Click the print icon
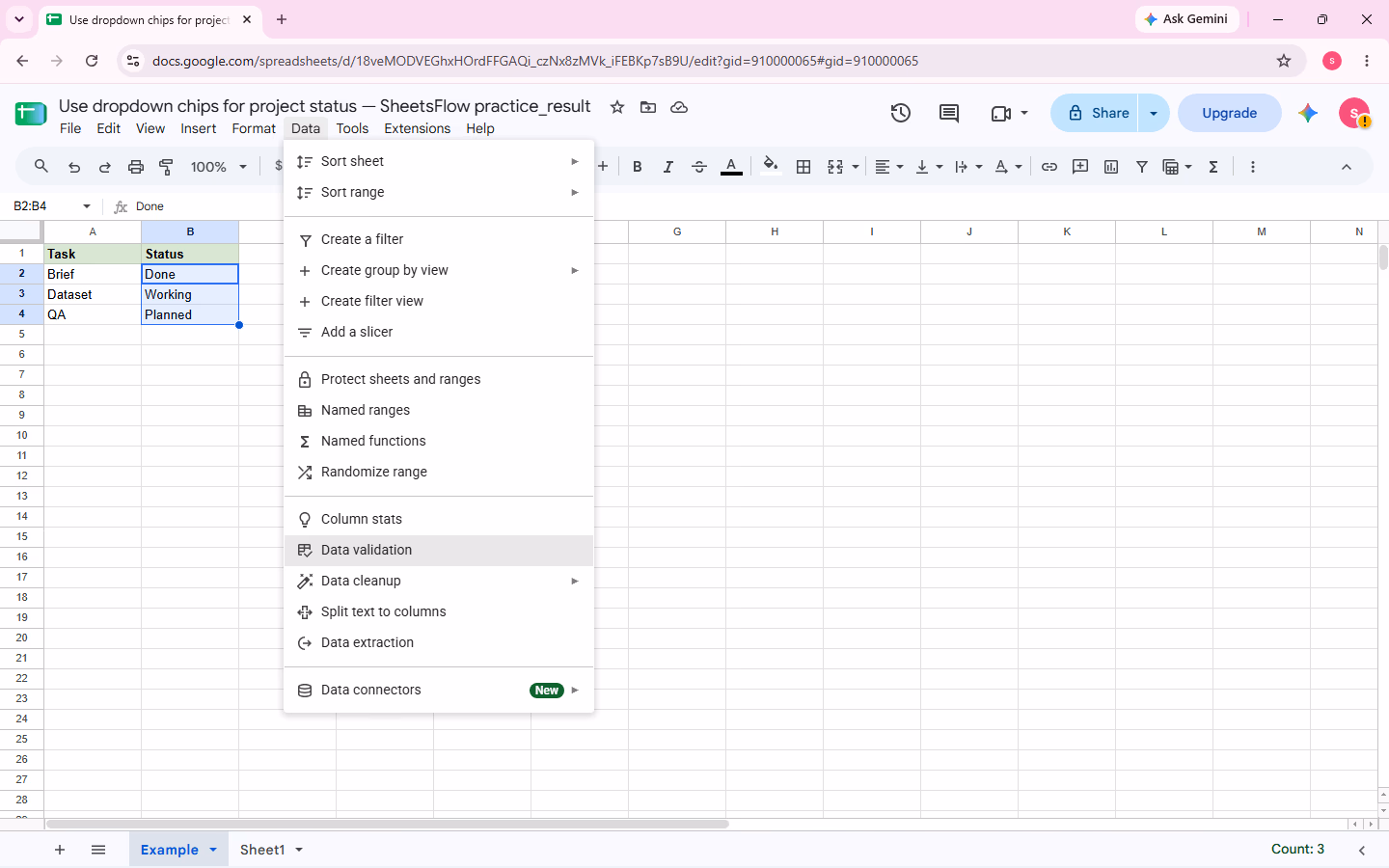 [136, 167]
